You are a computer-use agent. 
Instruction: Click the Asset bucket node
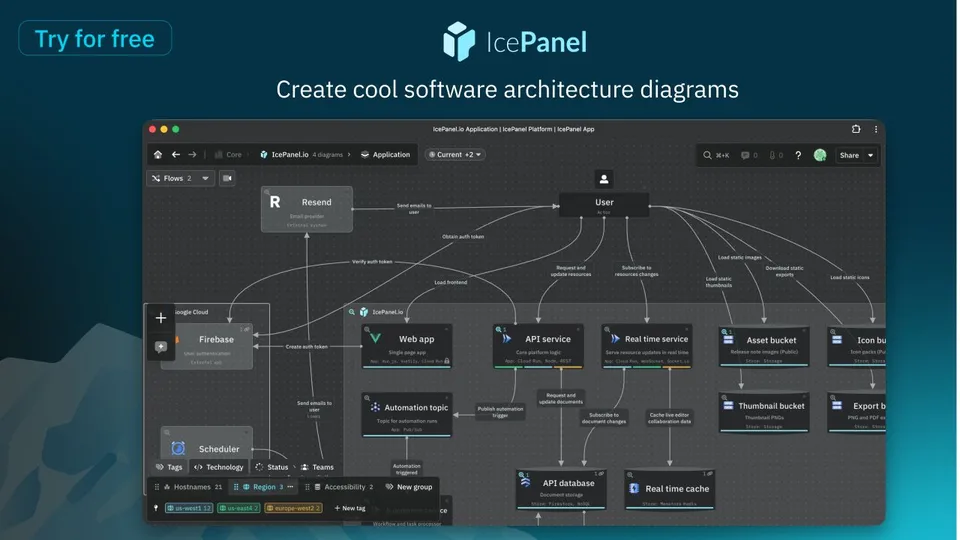[764, 347]
